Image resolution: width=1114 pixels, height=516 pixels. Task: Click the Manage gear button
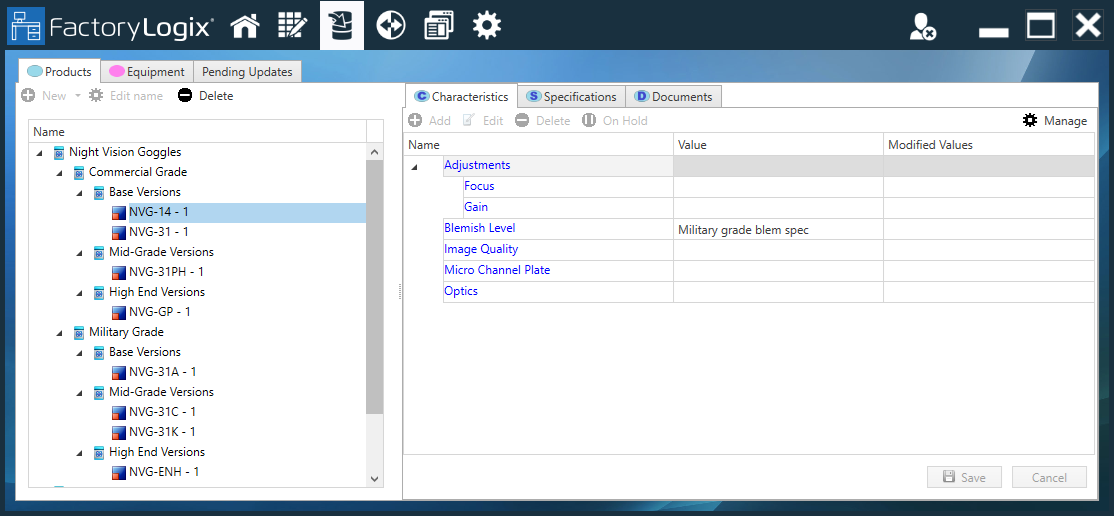1055,121
